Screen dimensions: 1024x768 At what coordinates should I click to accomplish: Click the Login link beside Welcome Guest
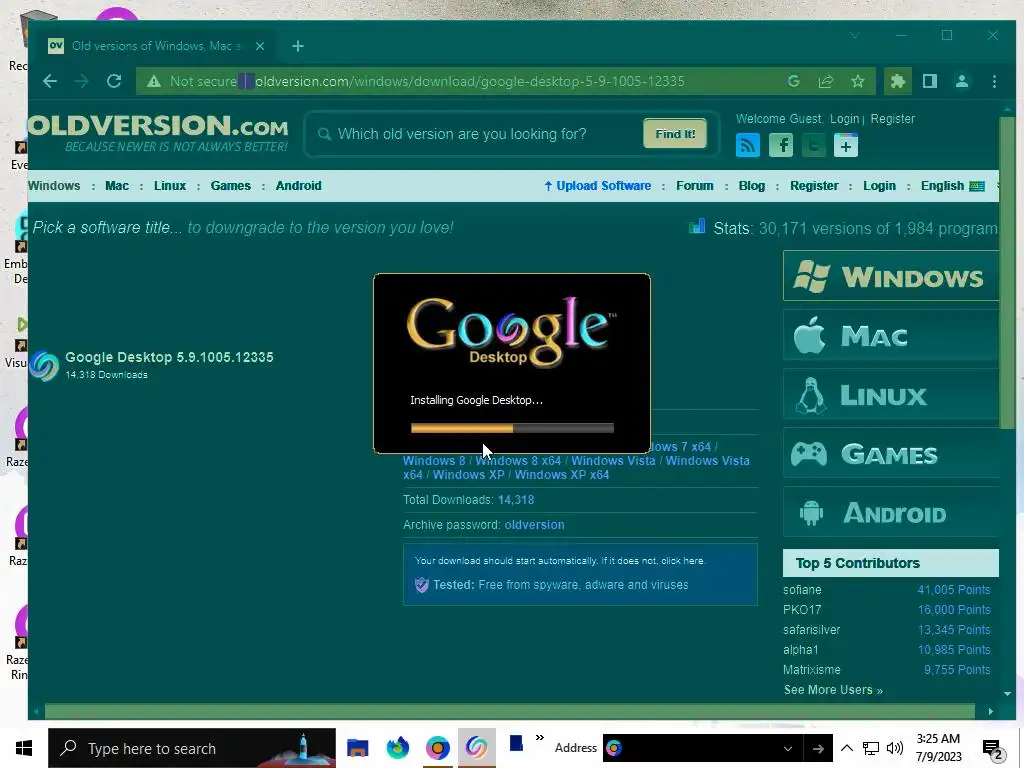844,119
